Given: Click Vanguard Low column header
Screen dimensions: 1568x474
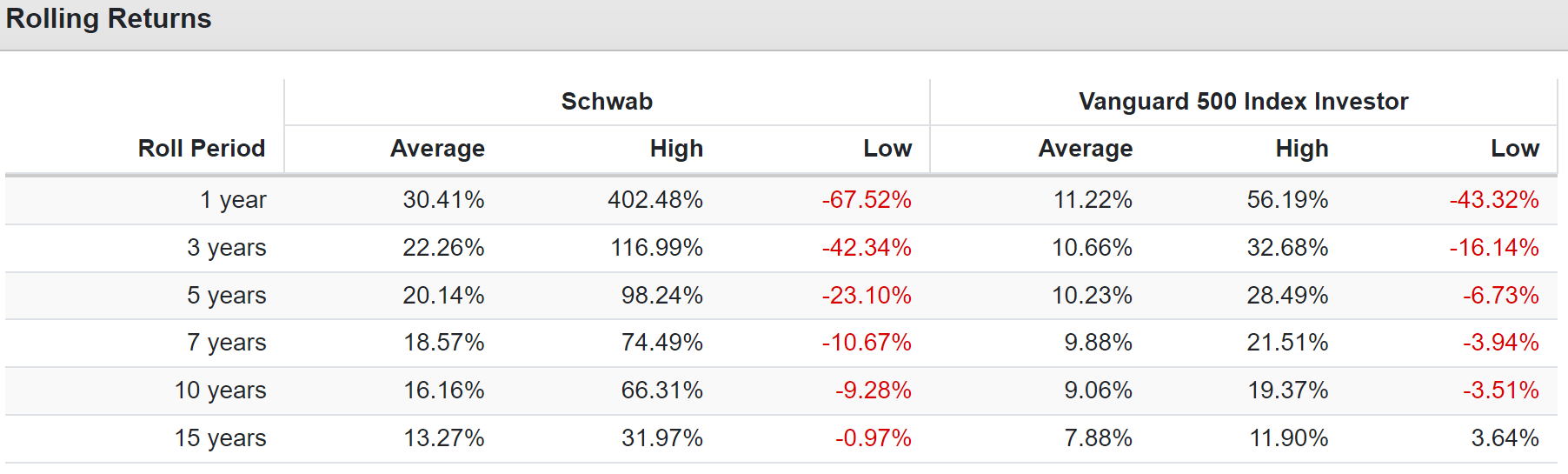Looking at the screenshot, I should coord(1515,149).
